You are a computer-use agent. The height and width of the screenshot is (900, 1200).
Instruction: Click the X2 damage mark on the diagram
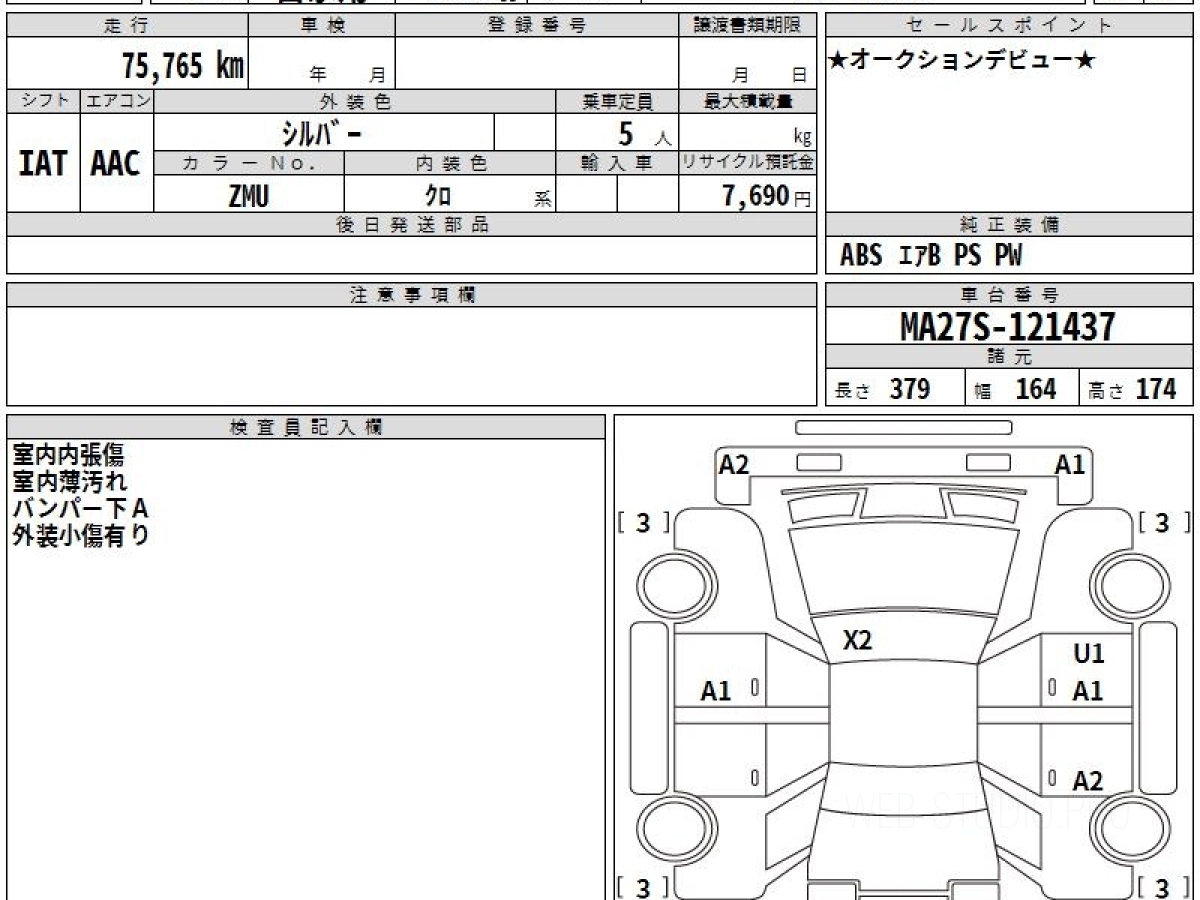pyautogui.click(x=857, y=641)
